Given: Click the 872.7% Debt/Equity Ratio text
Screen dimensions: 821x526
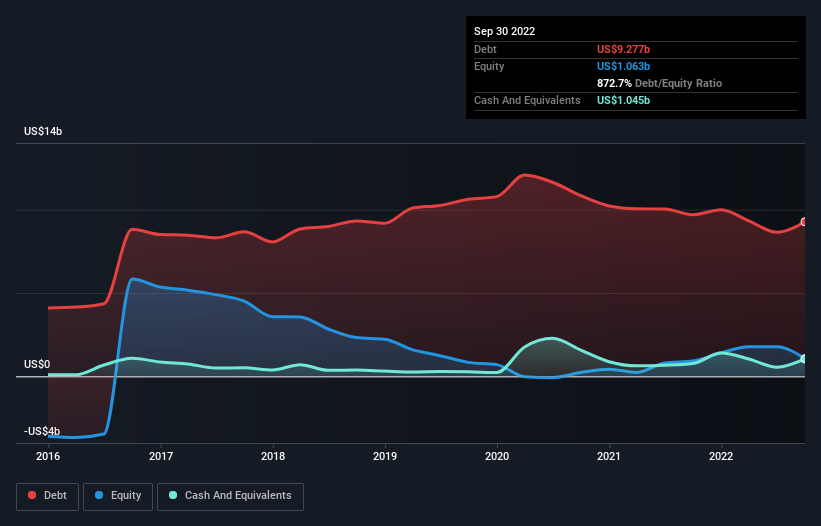Looking at the screenshot, I should coord(659,83).
